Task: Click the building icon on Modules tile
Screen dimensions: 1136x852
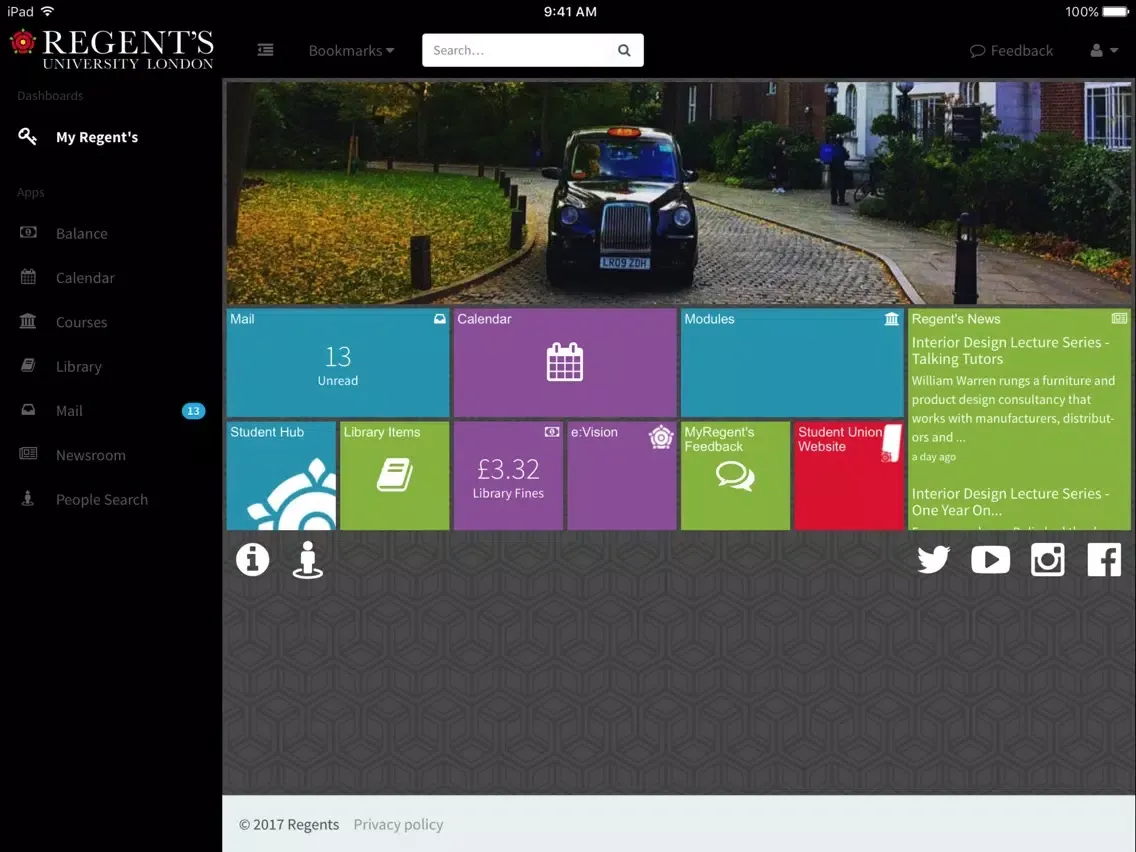Action: click(892, 319)
